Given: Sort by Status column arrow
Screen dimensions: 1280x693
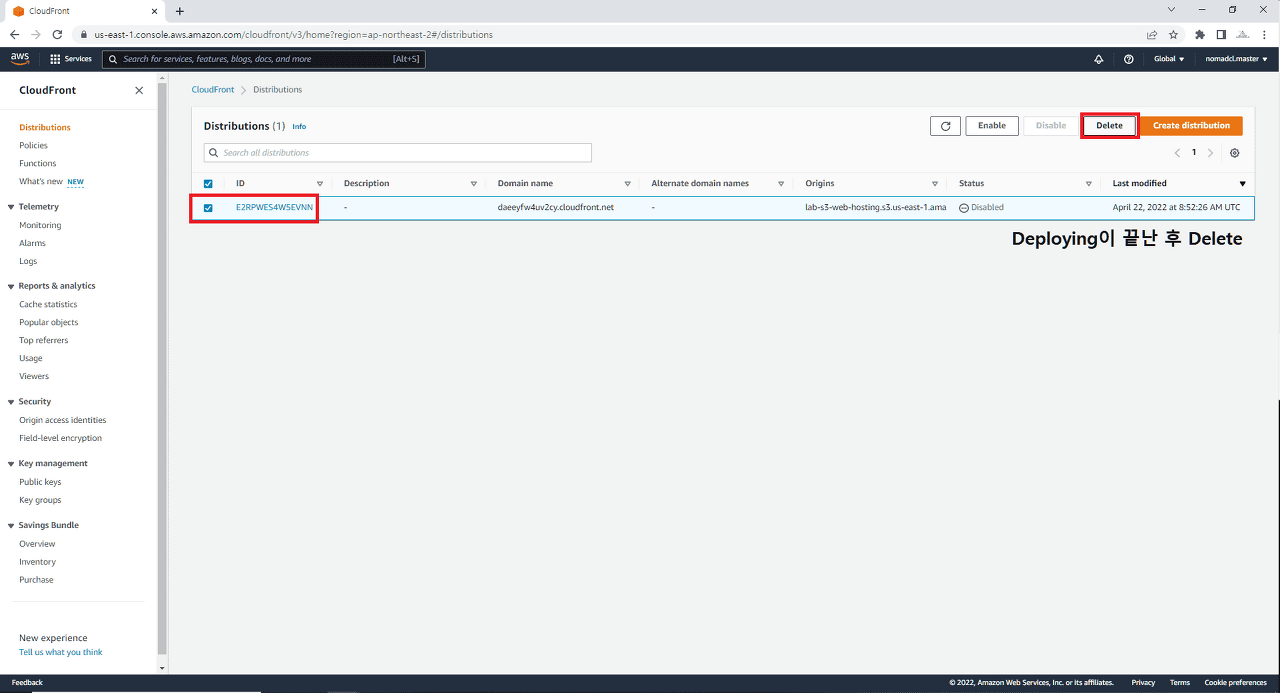Looking at the screenshot, I should click(x=1088, y=184).
